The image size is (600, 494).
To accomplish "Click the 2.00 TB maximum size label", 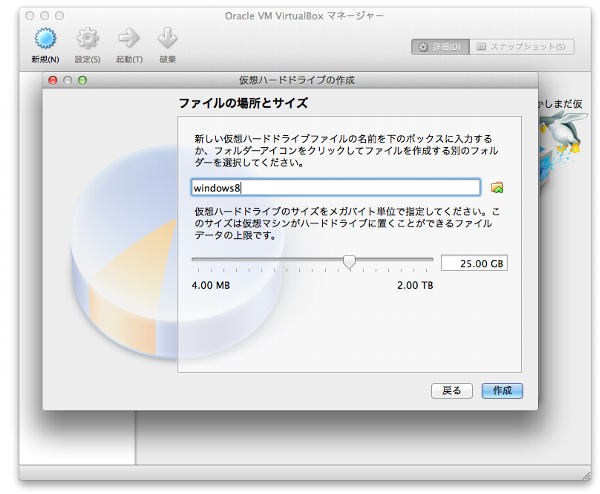I will tap(415, 285).
